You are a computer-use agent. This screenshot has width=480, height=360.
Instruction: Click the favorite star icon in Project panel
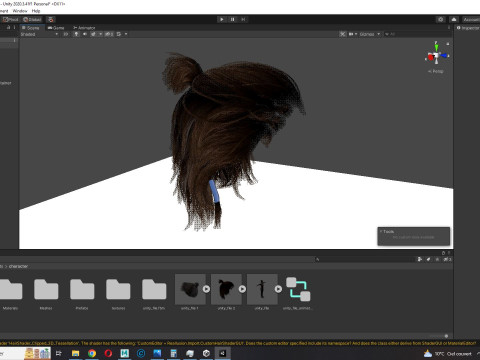pyautogui.click(x=437, y=259)
